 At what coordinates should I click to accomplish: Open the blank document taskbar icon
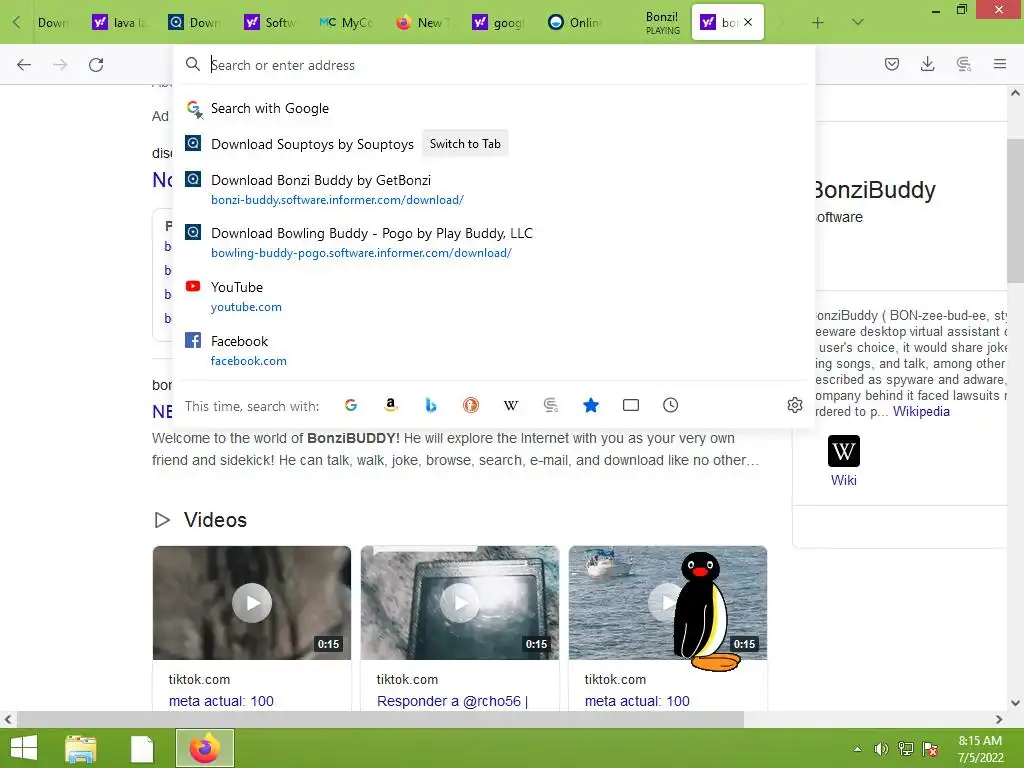tap(142, 748)
